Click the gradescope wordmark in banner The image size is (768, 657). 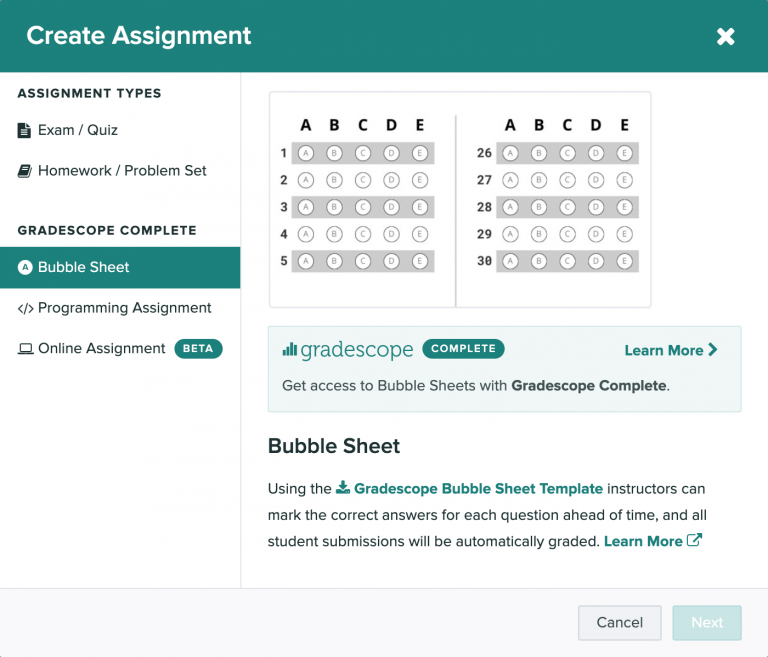coord(357,350)
